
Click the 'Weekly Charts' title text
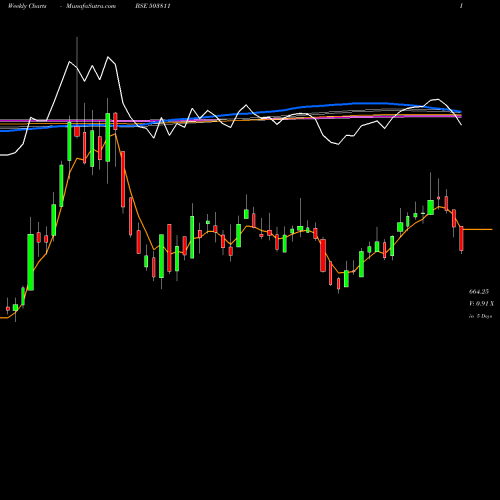click(x=27, y=6)
